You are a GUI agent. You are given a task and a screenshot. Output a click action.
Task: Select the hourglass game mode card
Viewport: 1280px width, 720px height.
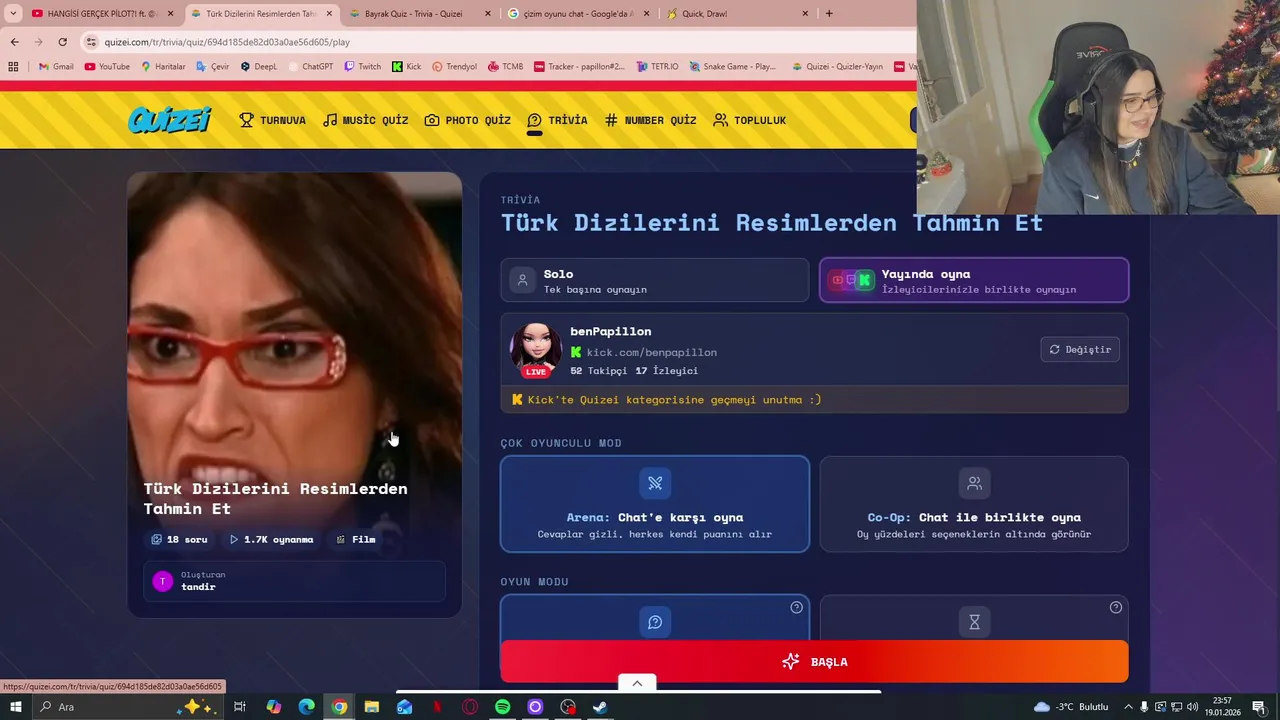pos(974,618)
